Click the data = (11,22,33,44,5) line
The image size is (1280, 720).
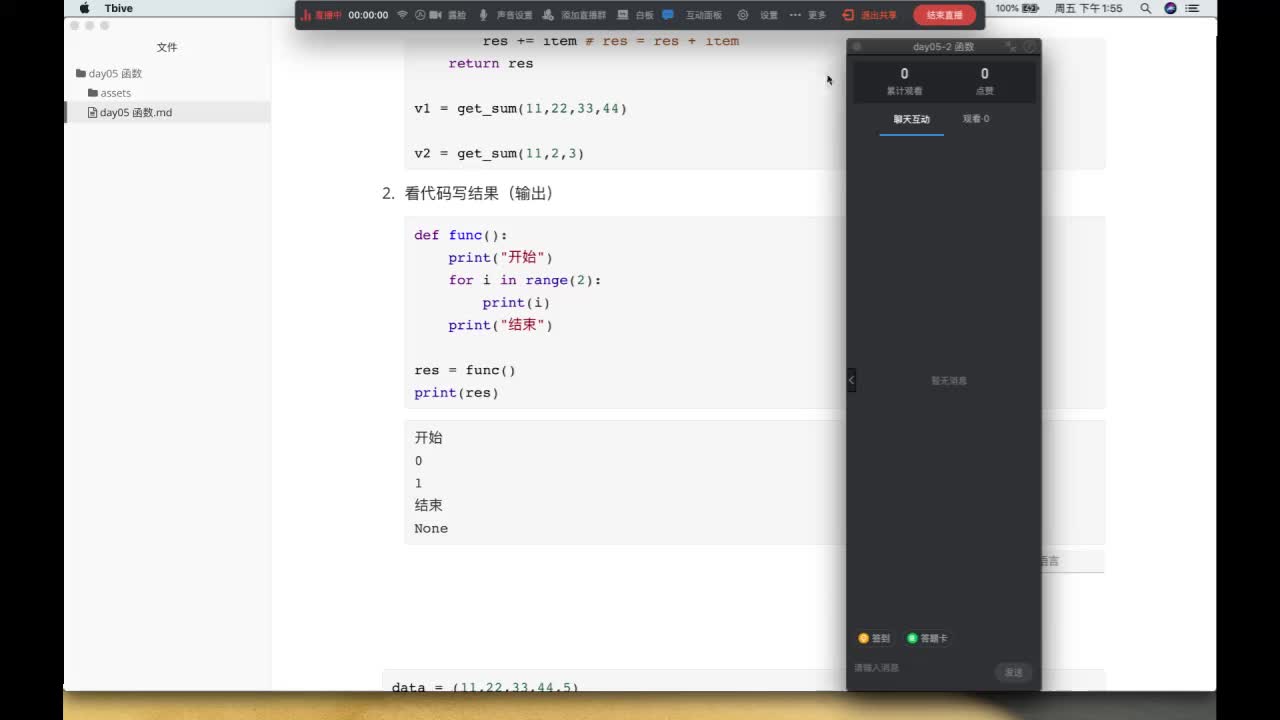(x=485, y=686)
